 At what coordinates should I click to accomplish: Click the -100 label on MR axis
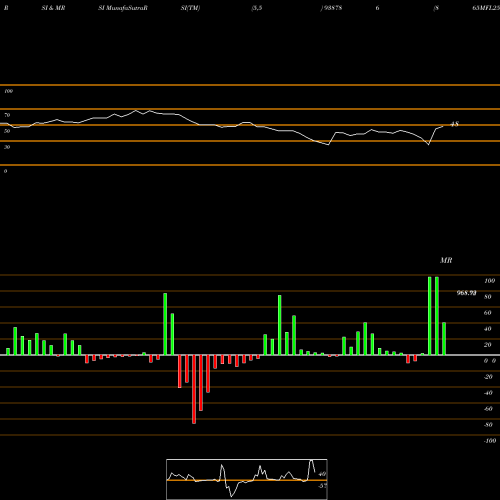490,441
